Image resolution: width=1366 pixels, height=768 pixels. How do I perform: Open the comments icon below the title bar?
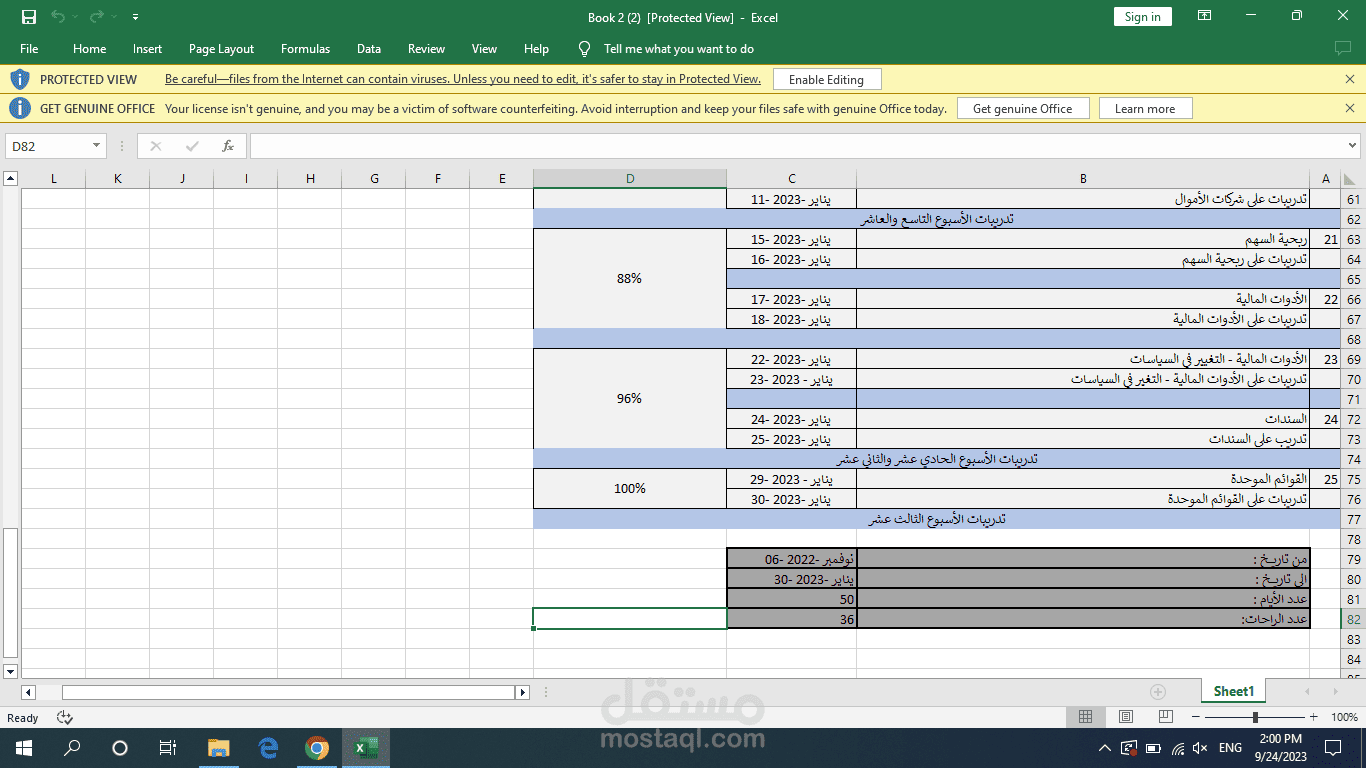tap(1343, 48)
